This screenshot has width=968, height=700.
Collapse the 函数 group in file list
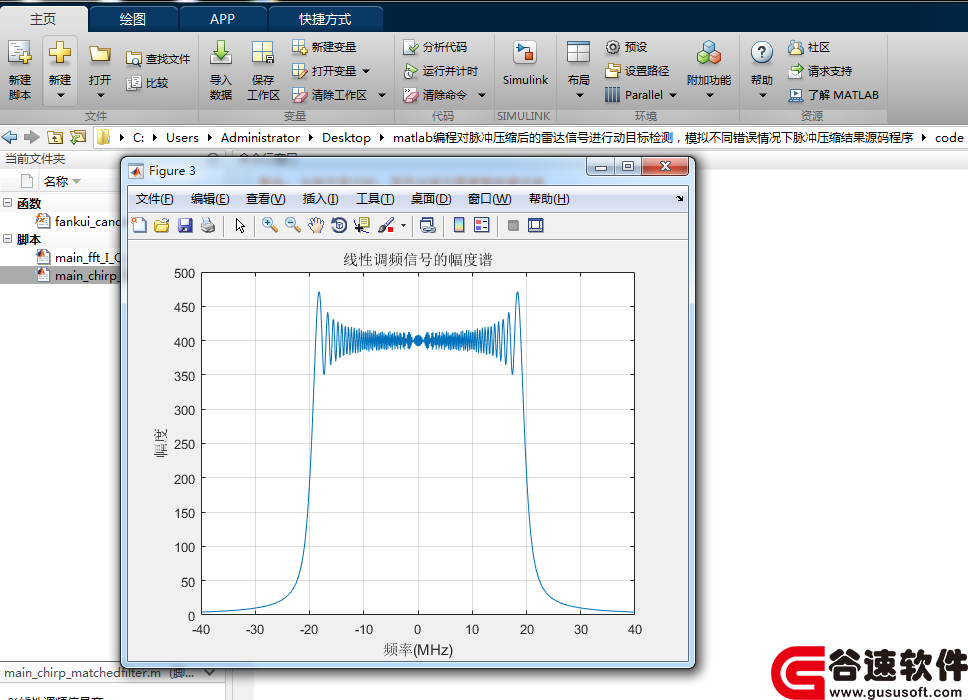click(x=7, y=202)
